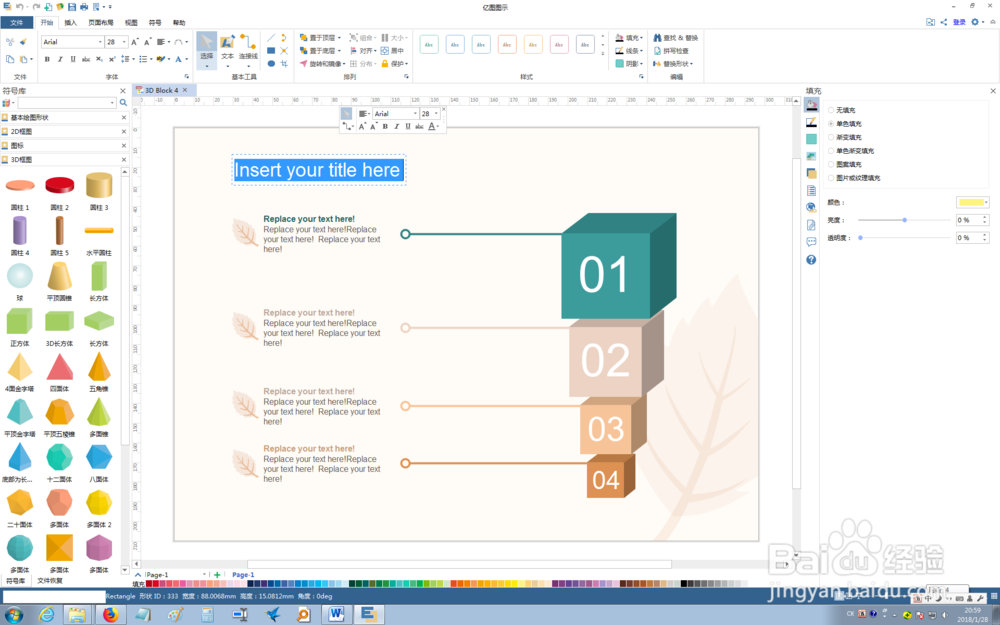The width and height of the screenshot is (1000, 625).
Task: Expand the 置于顶层 dropdown
Action: [339, 38]
